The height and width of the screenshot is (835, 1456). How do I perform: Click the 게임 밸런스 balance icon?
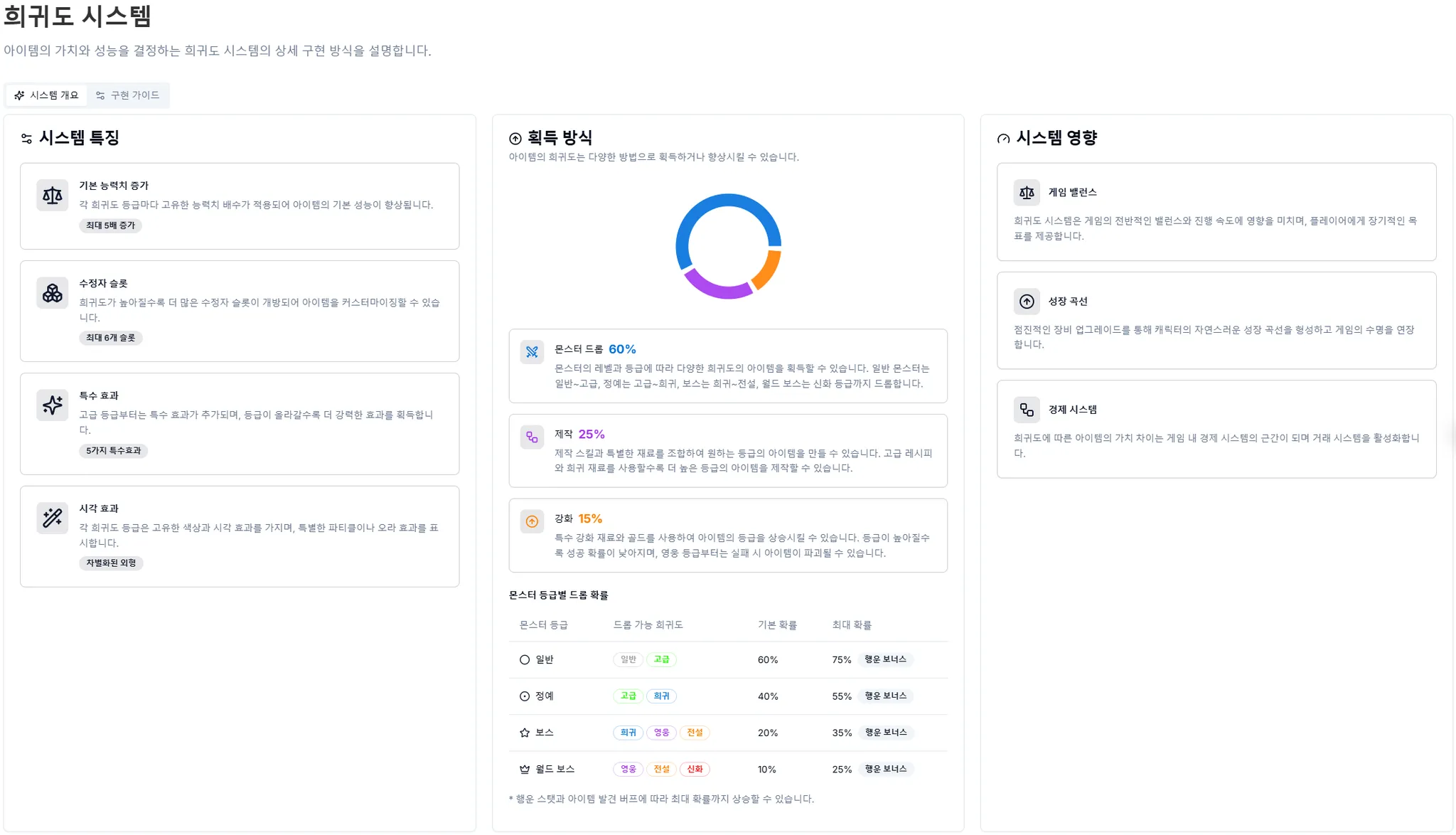1027,192
